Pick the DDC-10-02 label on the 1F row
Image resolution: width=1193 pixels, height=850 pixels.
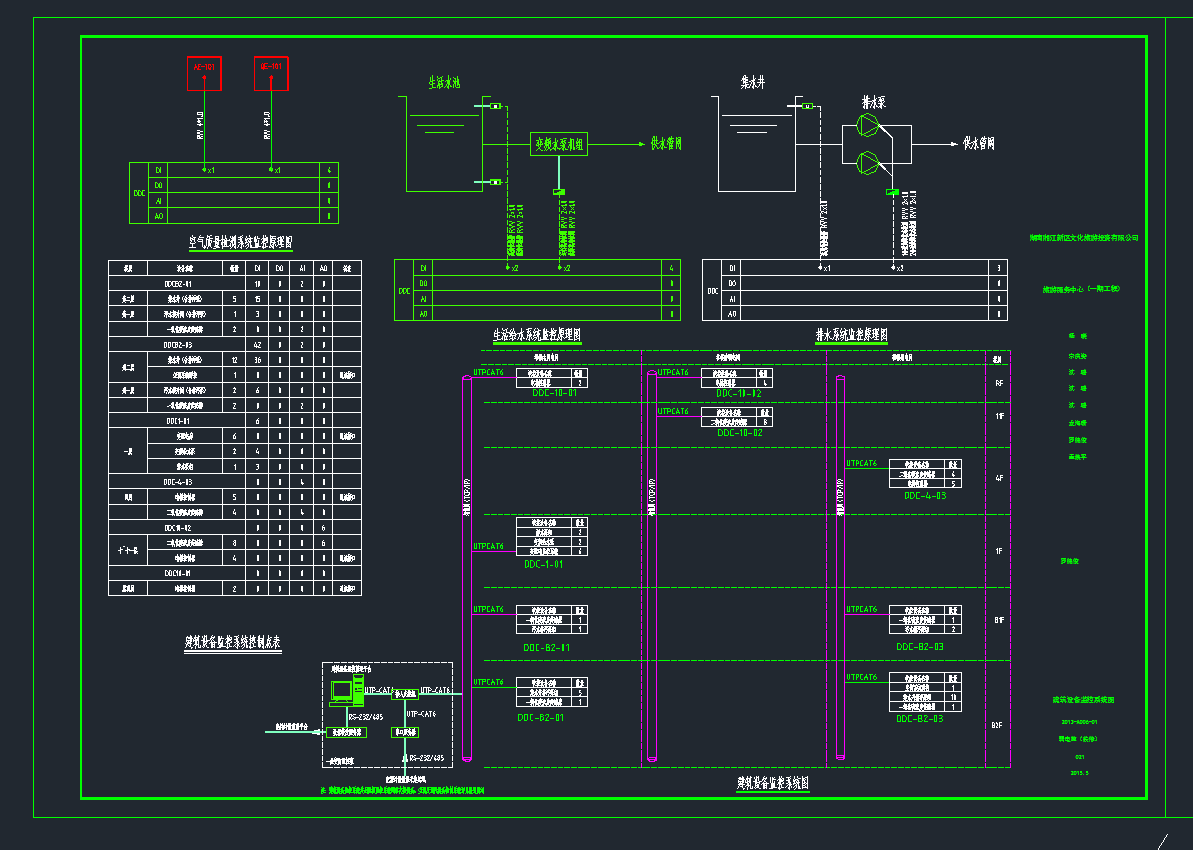[x=739, y=433]
